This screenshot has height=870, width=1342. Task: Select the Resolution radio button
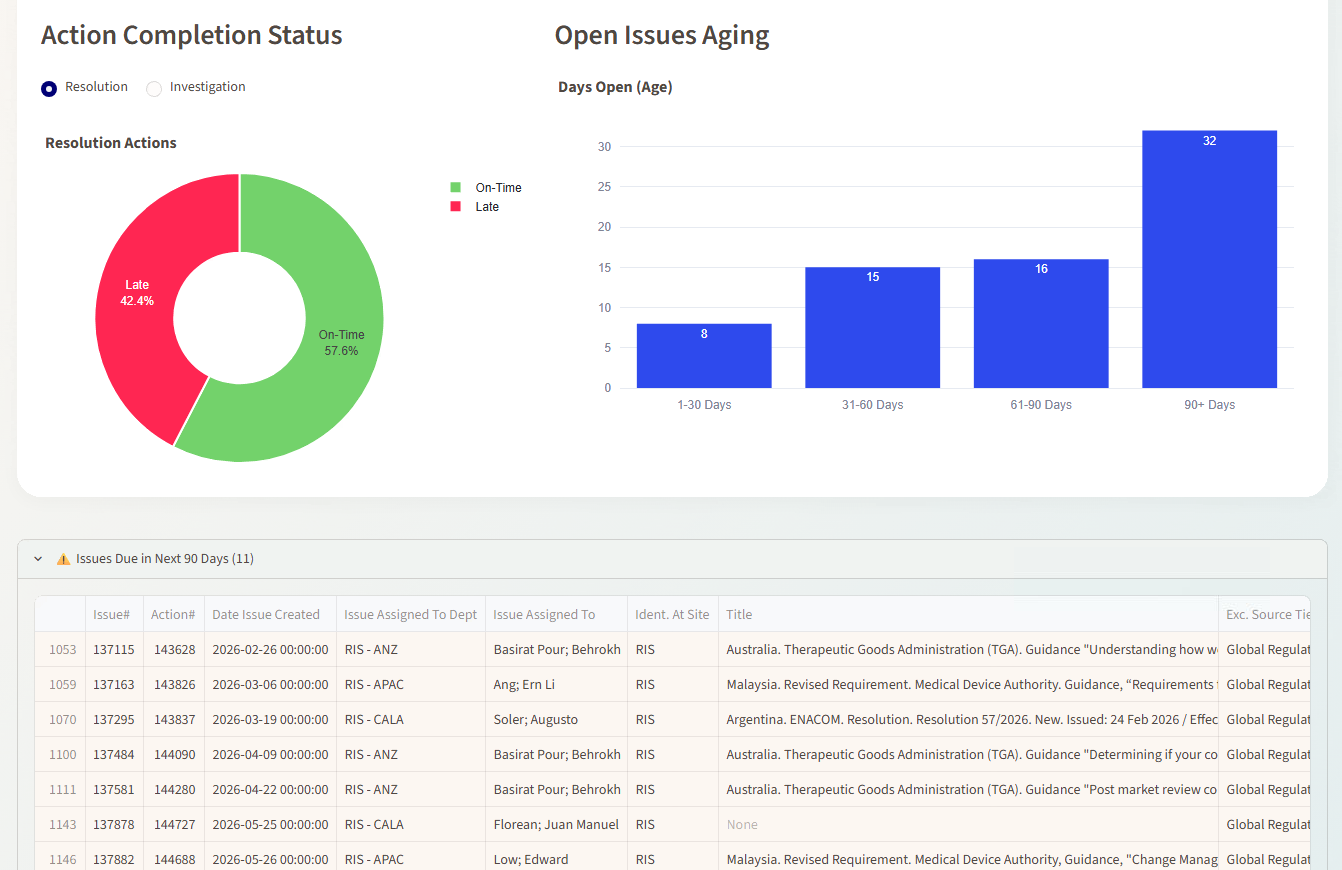pos(49,89)
